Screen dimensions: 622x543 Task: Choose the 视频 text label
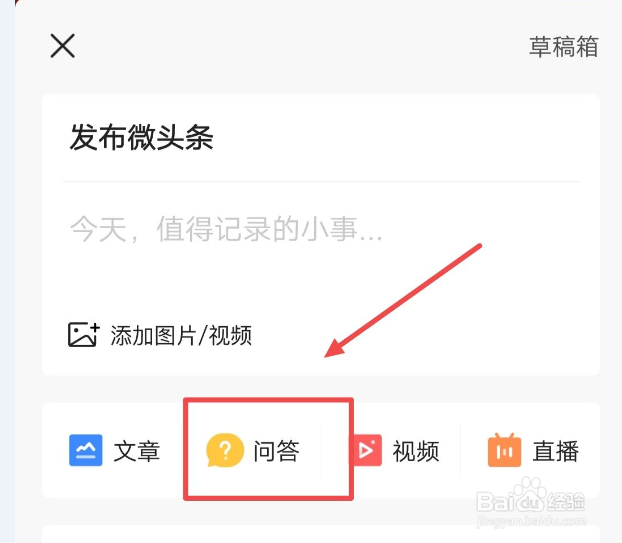click(x=416, y=451)
